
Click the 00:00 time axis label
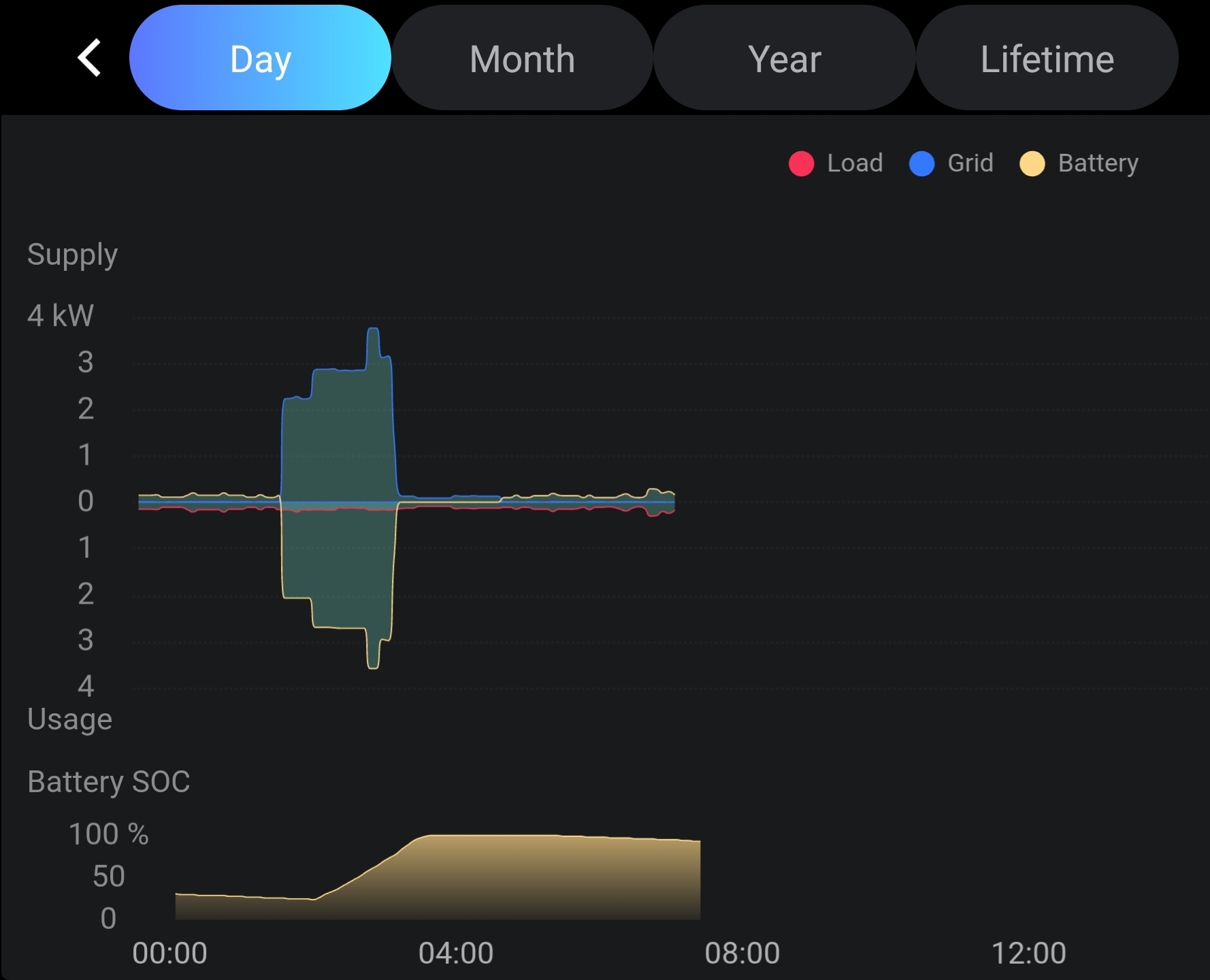click(169, 953)
